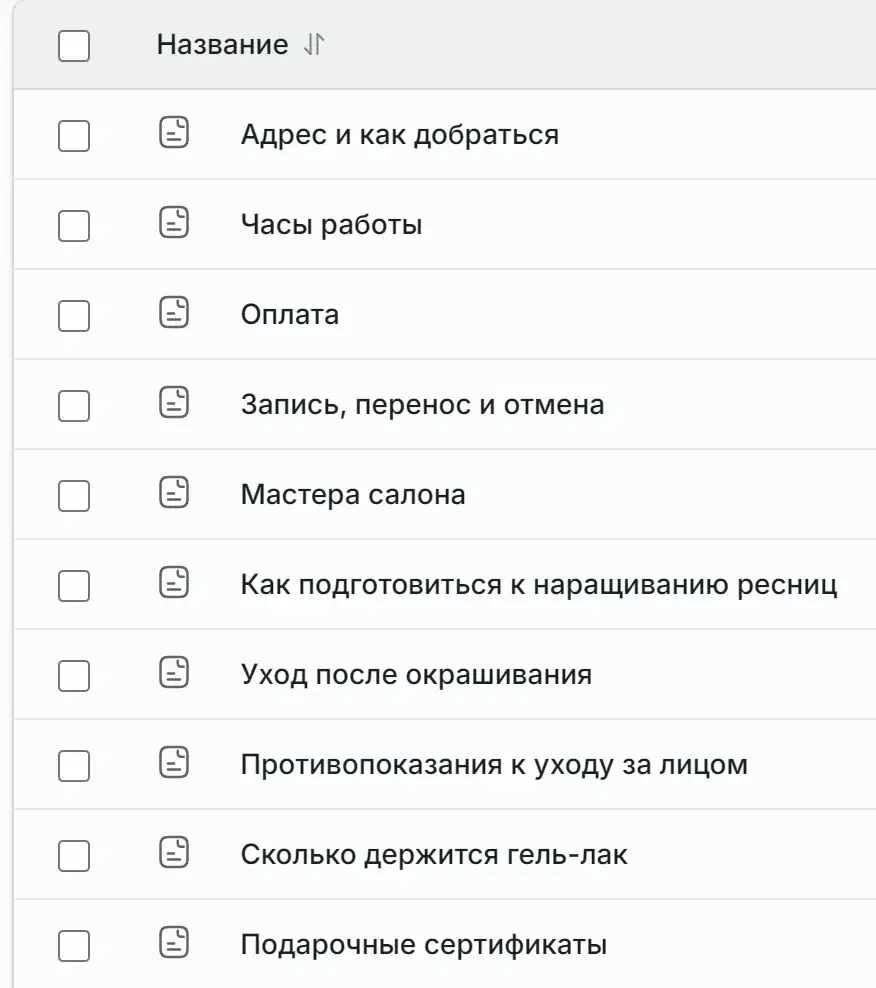This screenshot has width=876, height=988.
Task: Open Как подготовиться к наращиванию ресниц
Action: pos(539,585)
